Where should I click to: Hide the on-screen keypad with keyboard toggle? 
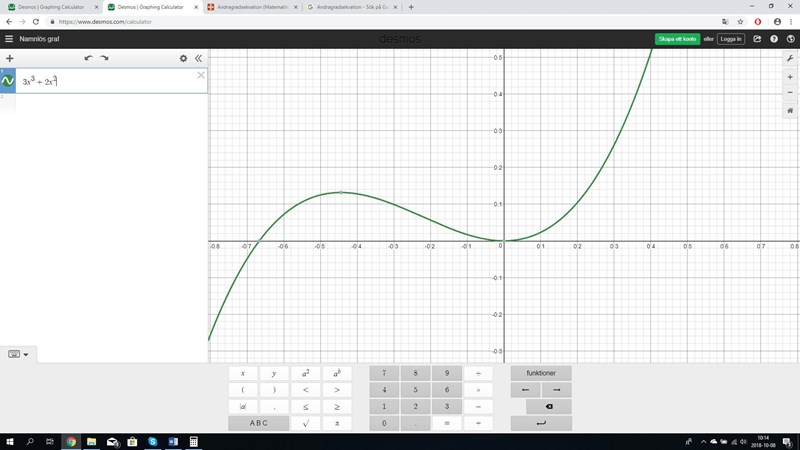18,354
